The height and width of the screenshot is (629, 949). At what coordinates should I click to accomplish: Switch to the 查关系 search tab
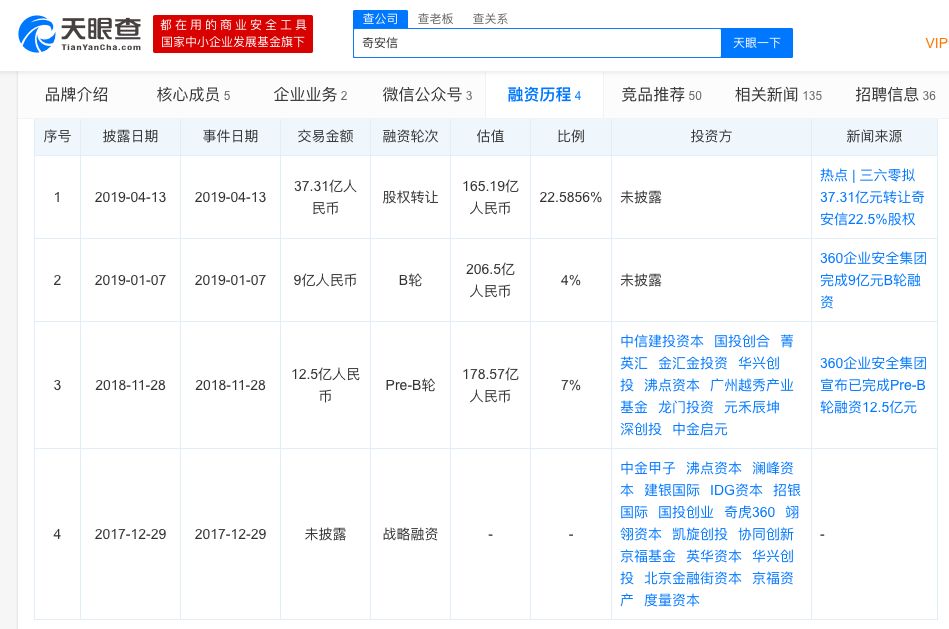click(490, 18)
